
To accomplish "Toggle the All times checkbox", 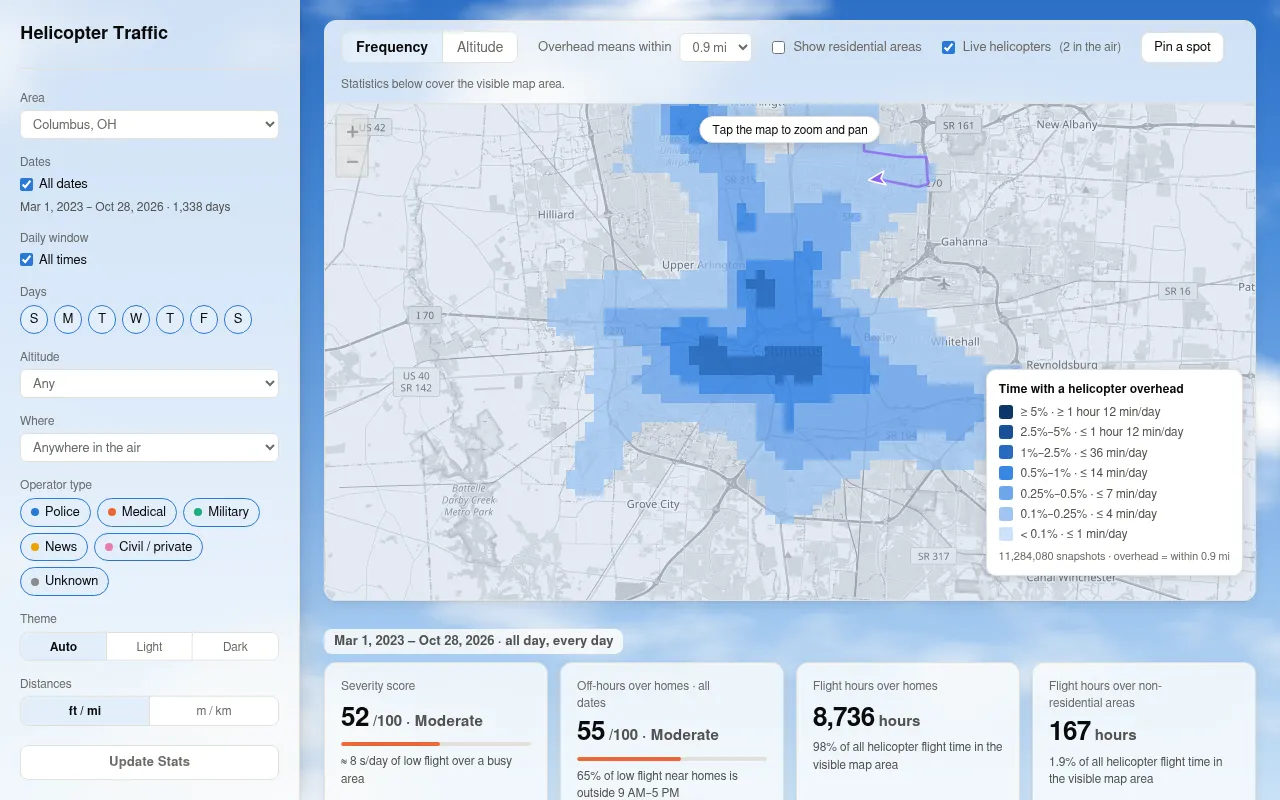I will coord(27,260).
